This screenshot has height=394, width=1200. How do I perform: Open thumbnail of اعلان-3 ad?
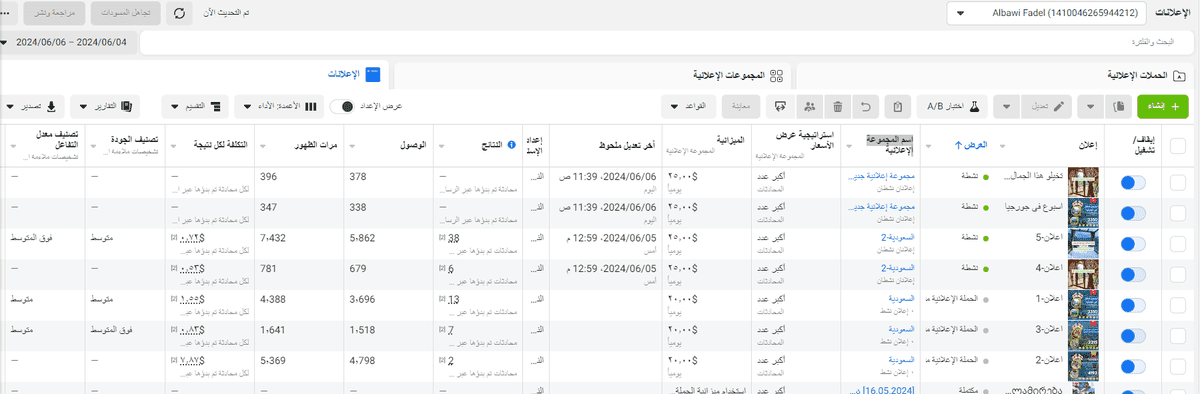(1083, 335)
